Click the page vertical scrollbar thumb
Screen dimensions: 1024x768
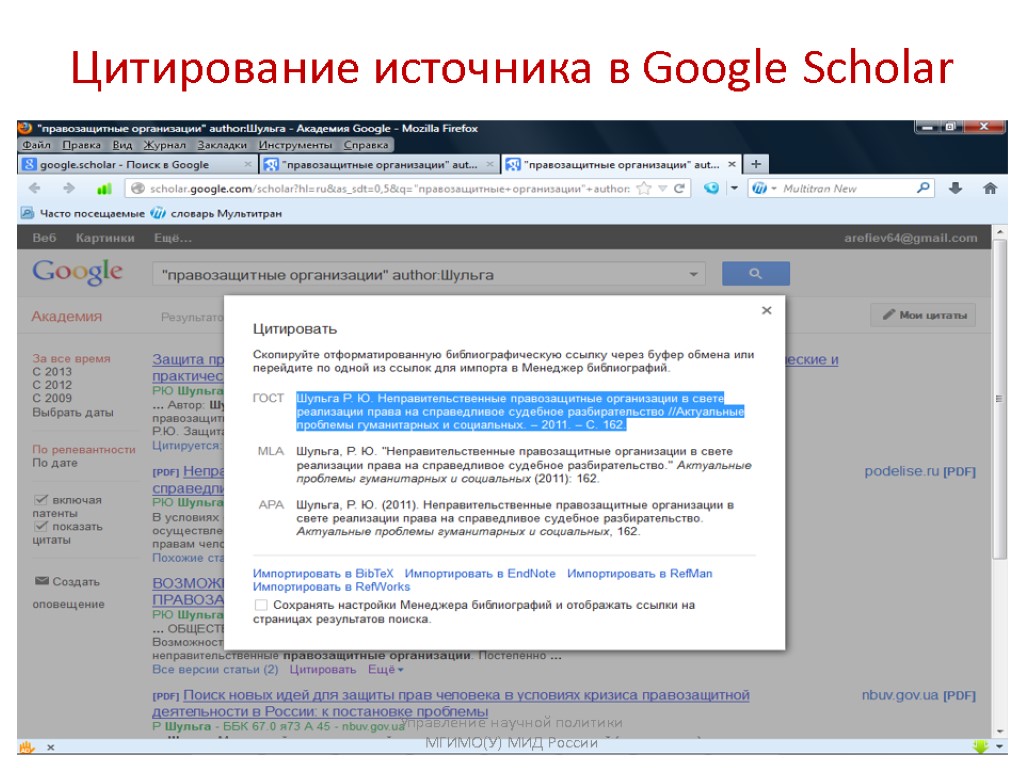pyautogui.click(x=999, y=398)
